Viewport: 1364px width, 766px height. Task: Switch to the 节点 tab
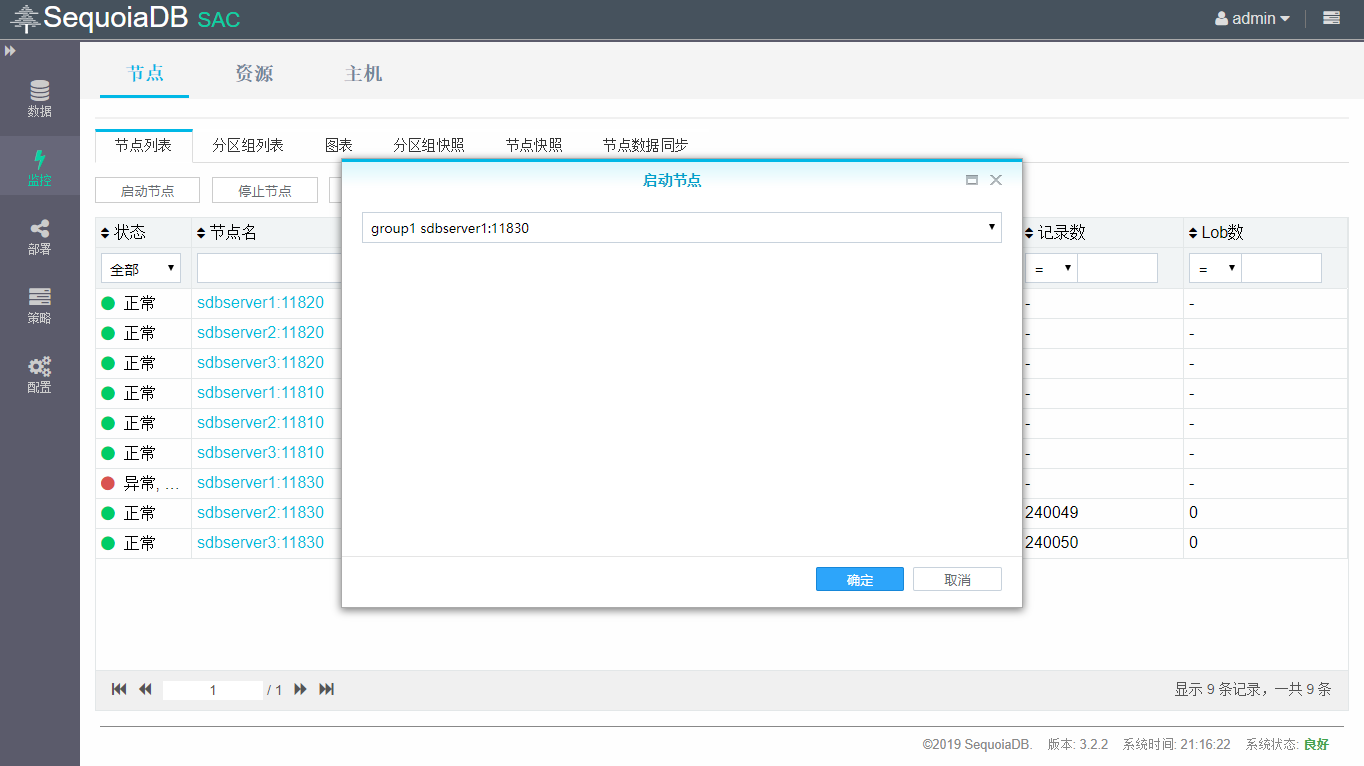[x=145, y=73]
